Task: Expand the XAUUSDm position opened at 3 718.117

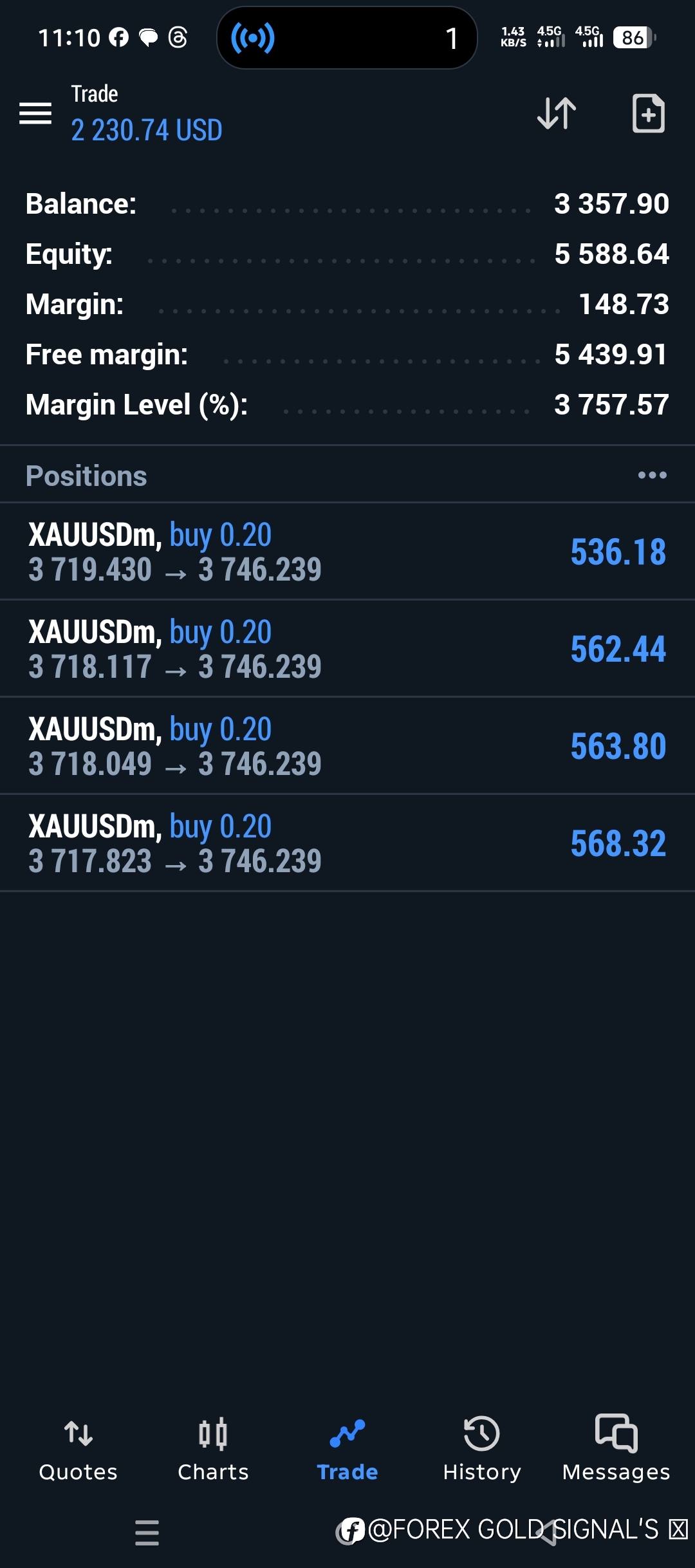Action: (347, 649)
